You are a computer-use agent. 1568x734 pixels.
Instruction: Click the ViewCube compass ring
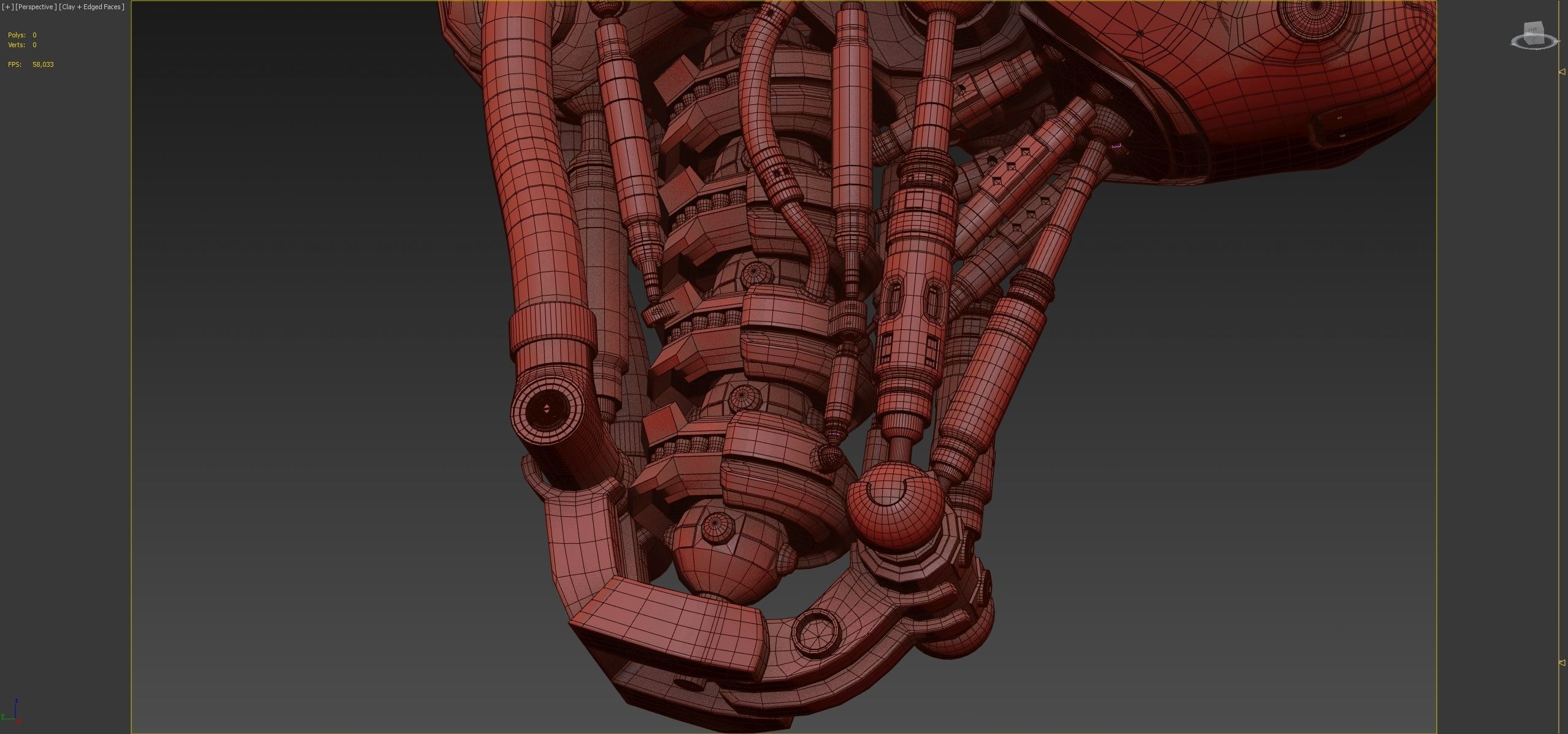1534,42
